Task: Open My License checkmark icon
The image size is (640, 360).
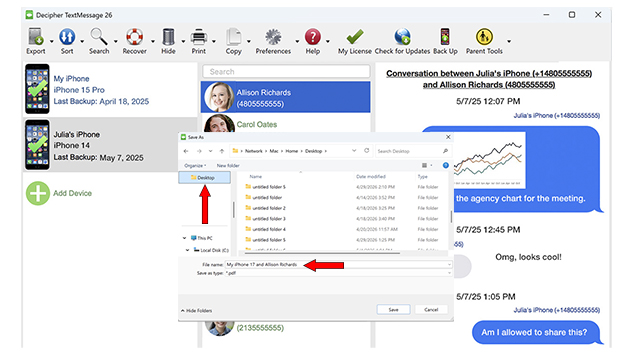Action: pos(355,37)
